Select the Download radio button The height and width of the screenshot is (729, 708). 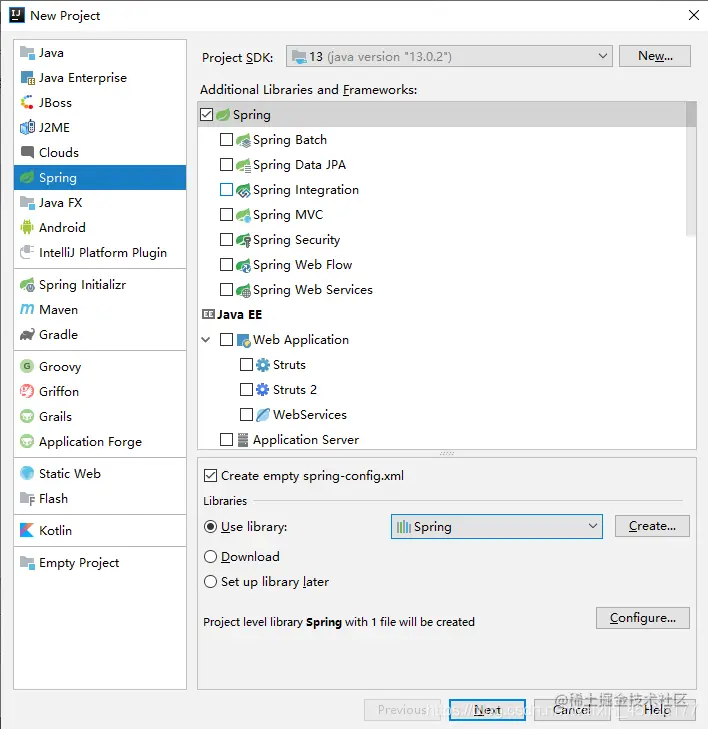coord(211,557)
